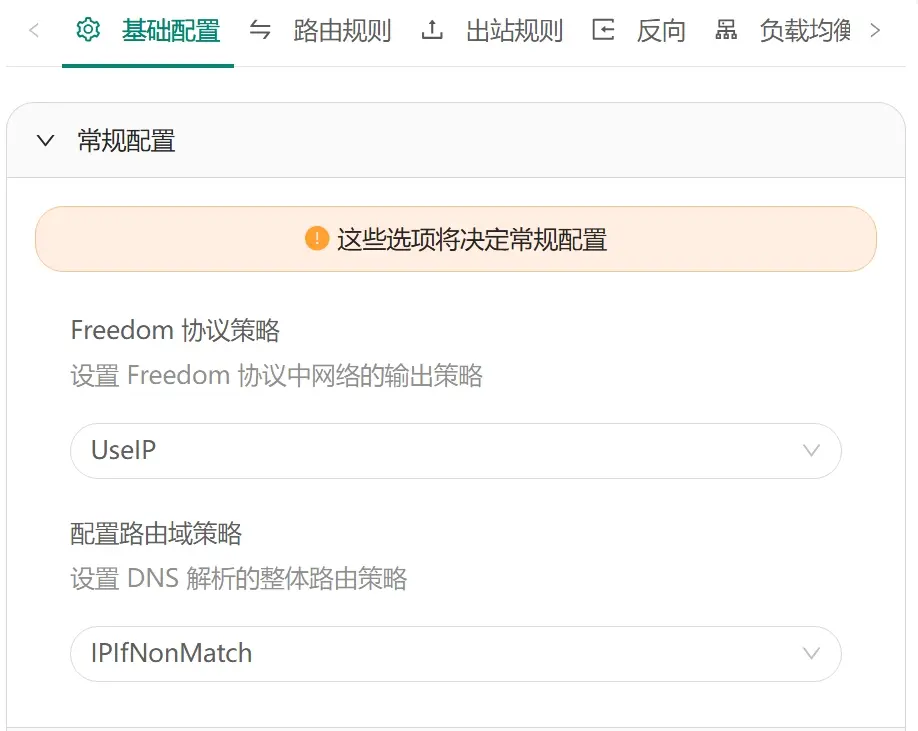
Task: Click the arrow in the UseIP dropdown
Action: [x=811, y=450]
